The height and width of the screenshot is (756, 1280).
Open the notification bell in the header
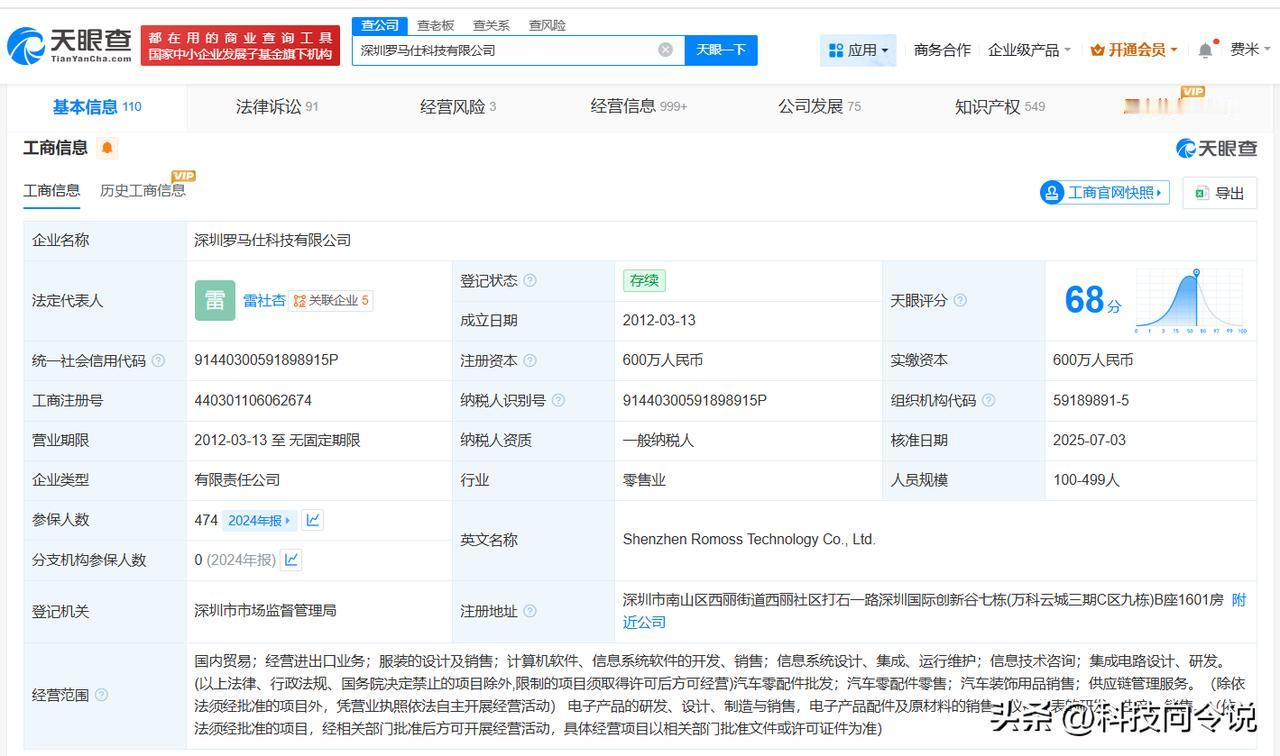(x=1206, y=50)
